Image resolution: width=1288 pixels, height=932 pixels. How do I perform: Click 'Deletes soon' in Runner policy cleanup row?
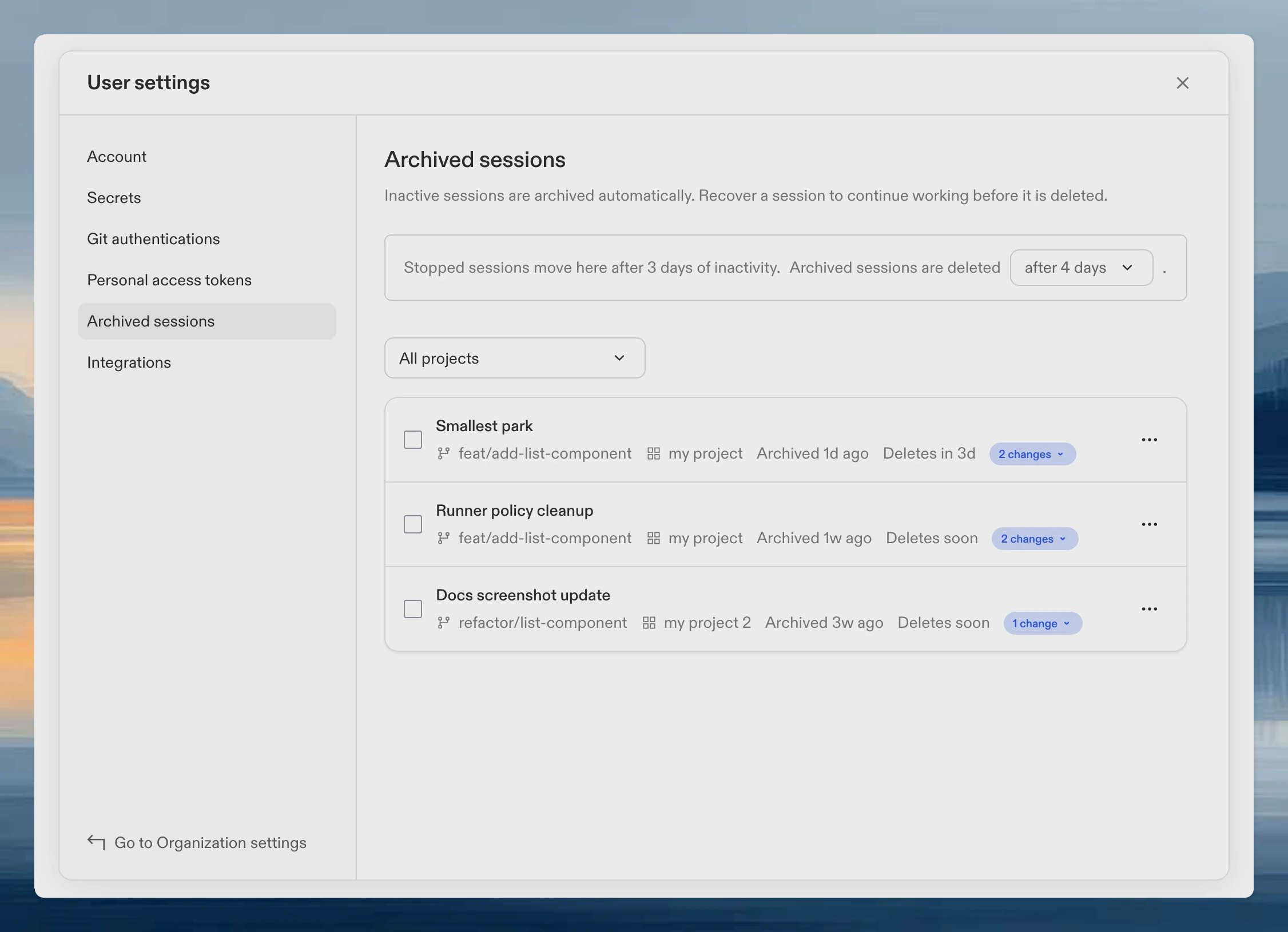click(x=932, y=538)
